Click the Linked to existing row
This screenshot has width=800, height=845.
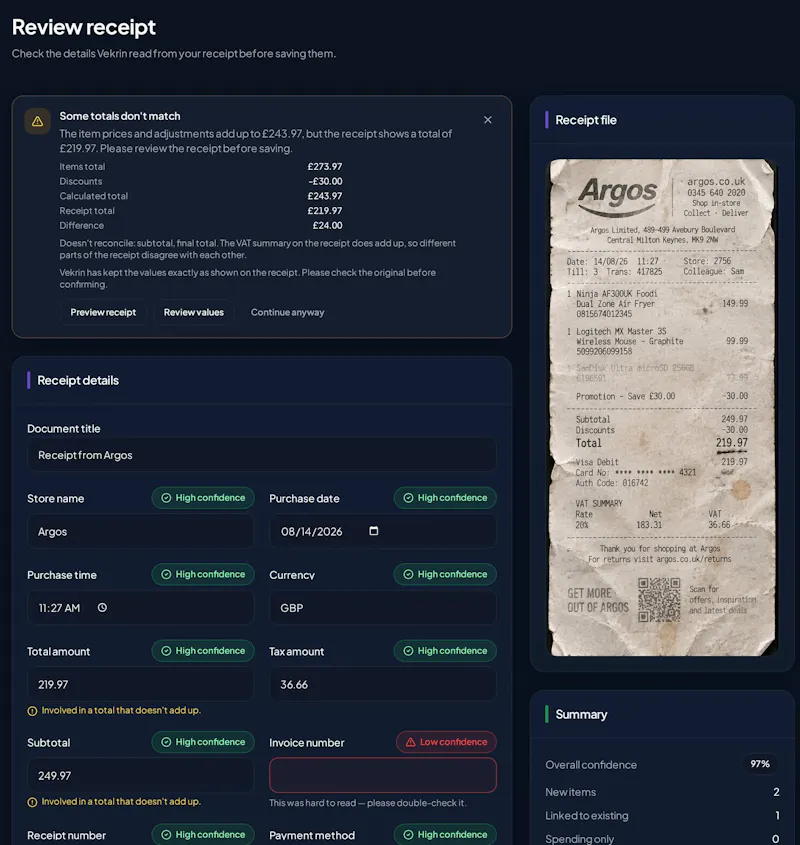pyautogui.click(x=662, y=815)
